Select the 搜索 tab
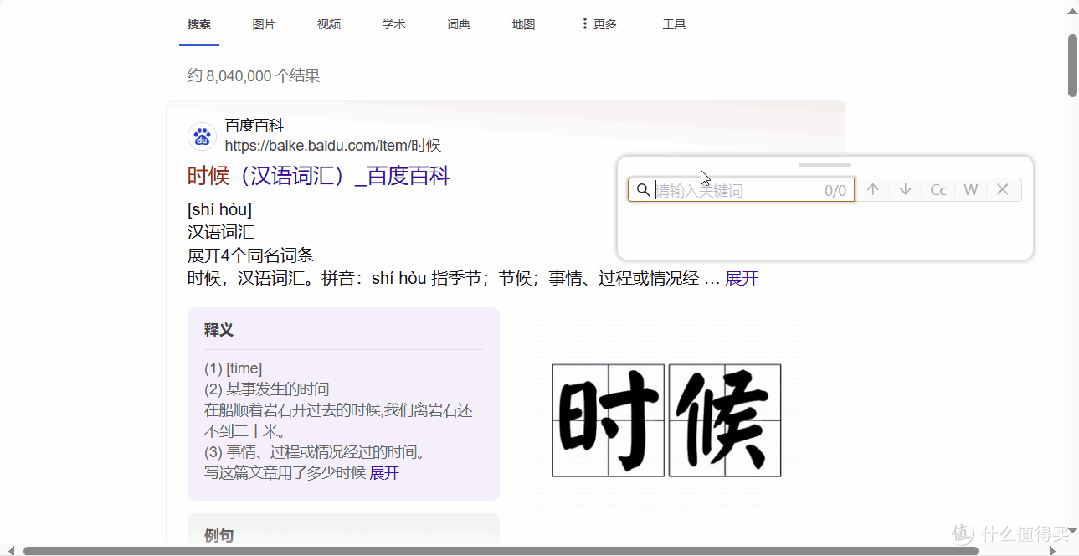 [x=199, y=24]
